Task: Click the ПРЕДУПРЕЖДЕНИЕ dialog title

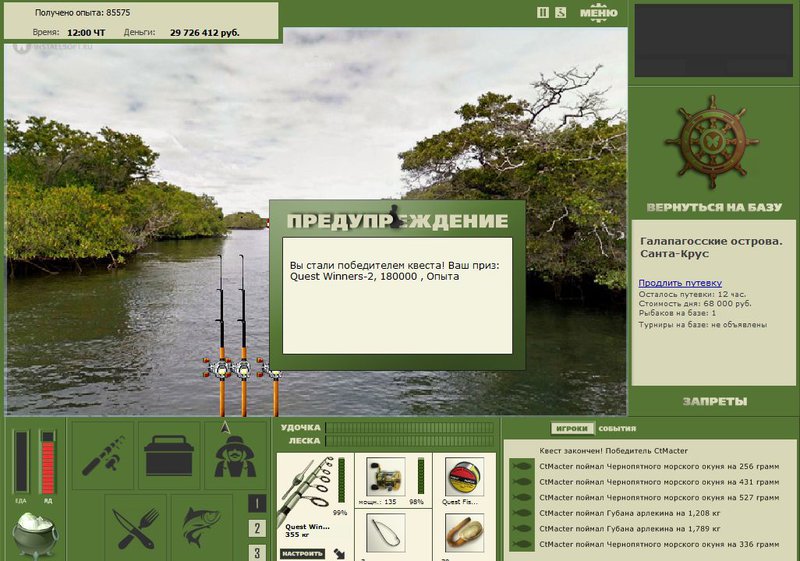Action: click(x=397, y=221)
